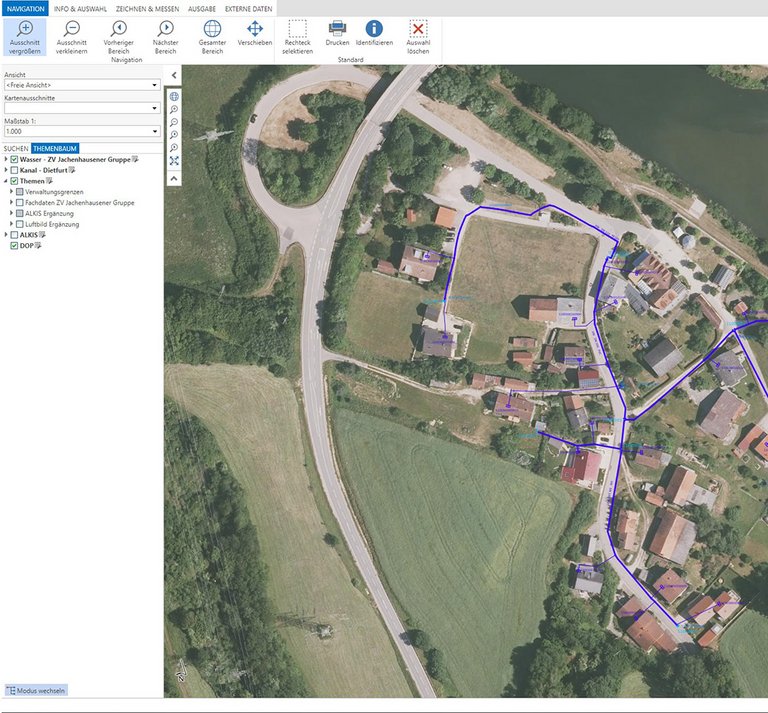Choose the Rechteck selektieren tool

click(x=297, y=37)
